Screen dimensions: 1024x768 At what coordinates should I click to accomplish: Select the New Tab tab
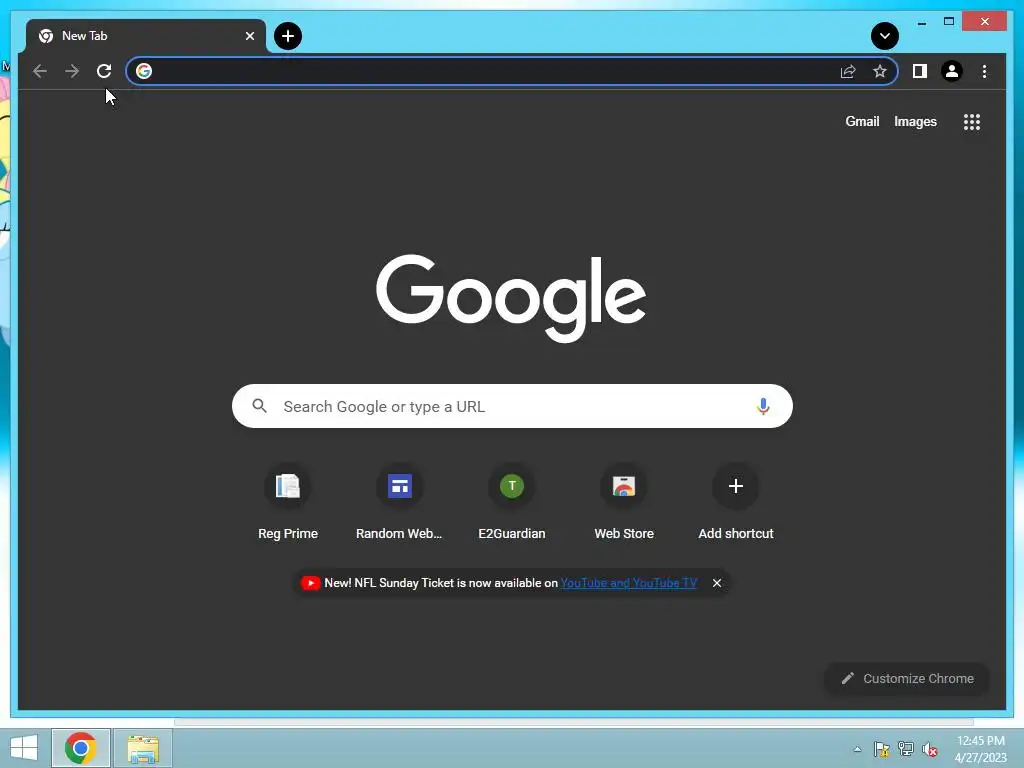click(x=146, y=36)
